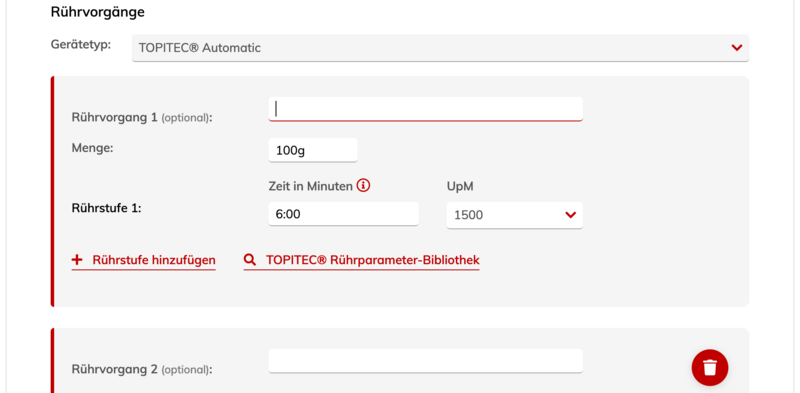This screenshot has width=800, height=393.
Task: Click the Rührvorgänge section heading
Action: pyautogui.click(x=97, y=12)
